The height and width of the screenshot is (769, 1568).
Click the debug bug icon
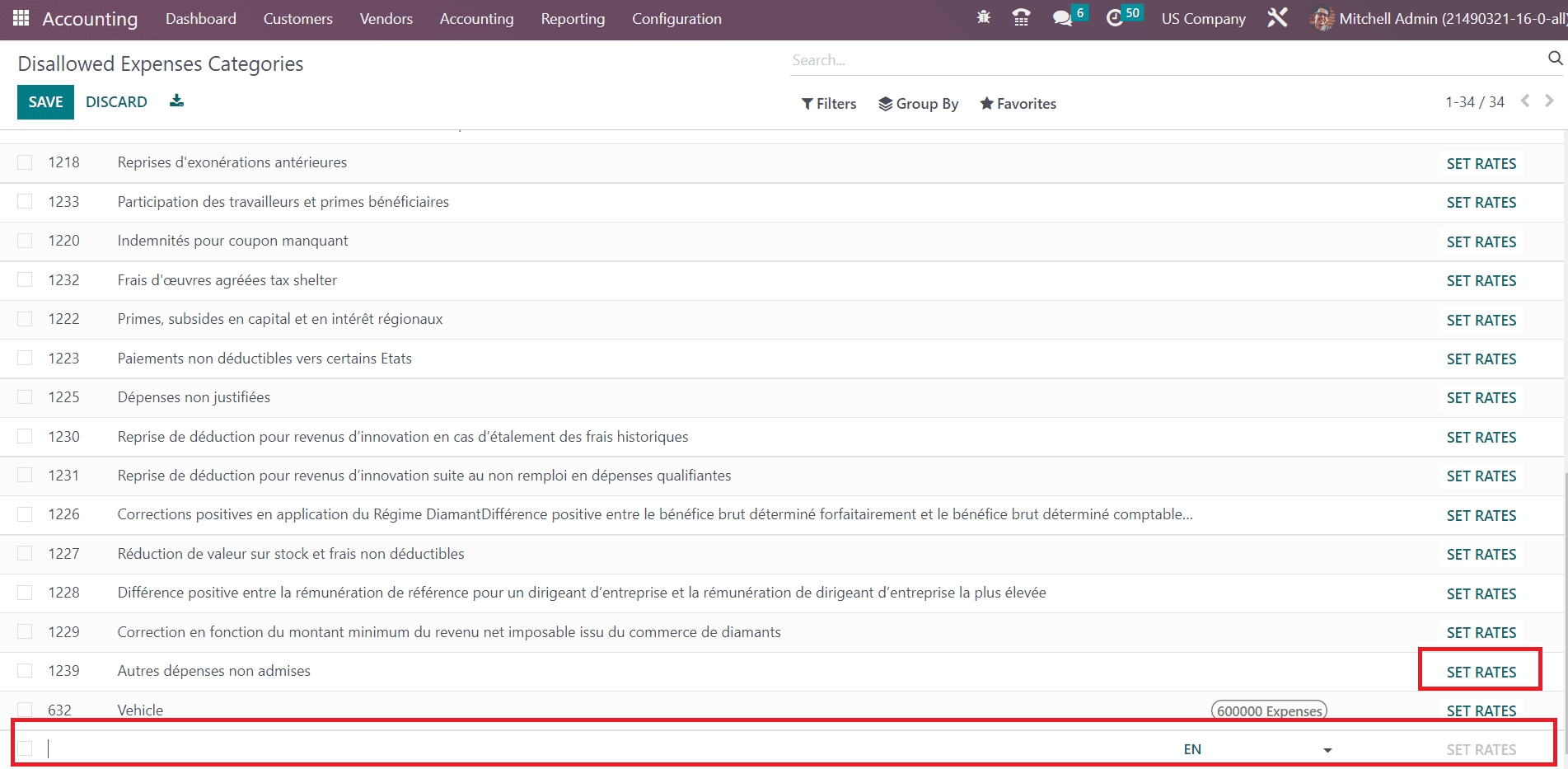983,18
